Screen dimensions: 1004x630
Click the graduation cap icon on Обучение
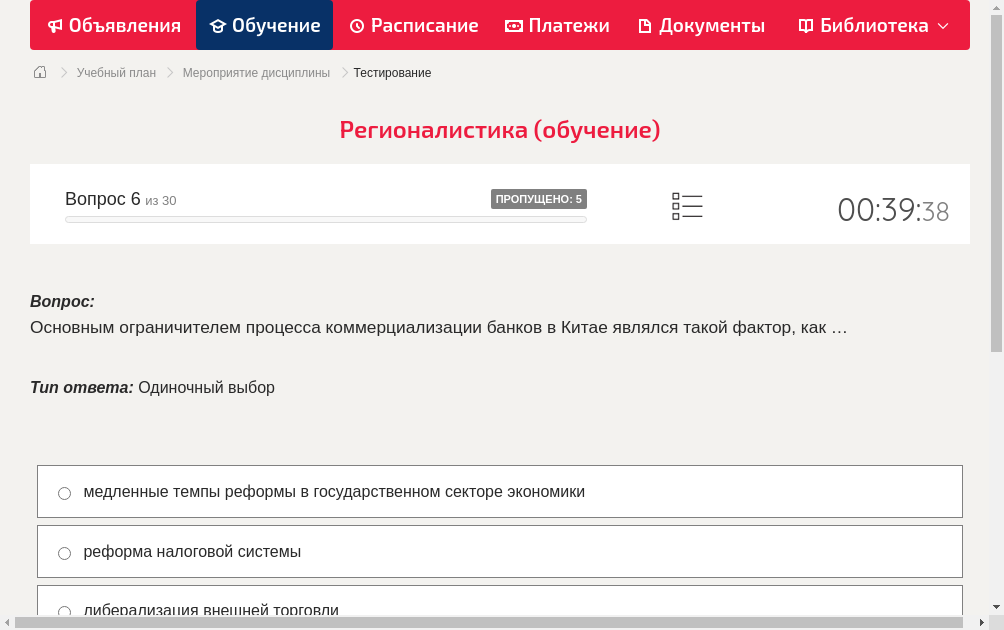pyautogui.click(x=217, y=25)
